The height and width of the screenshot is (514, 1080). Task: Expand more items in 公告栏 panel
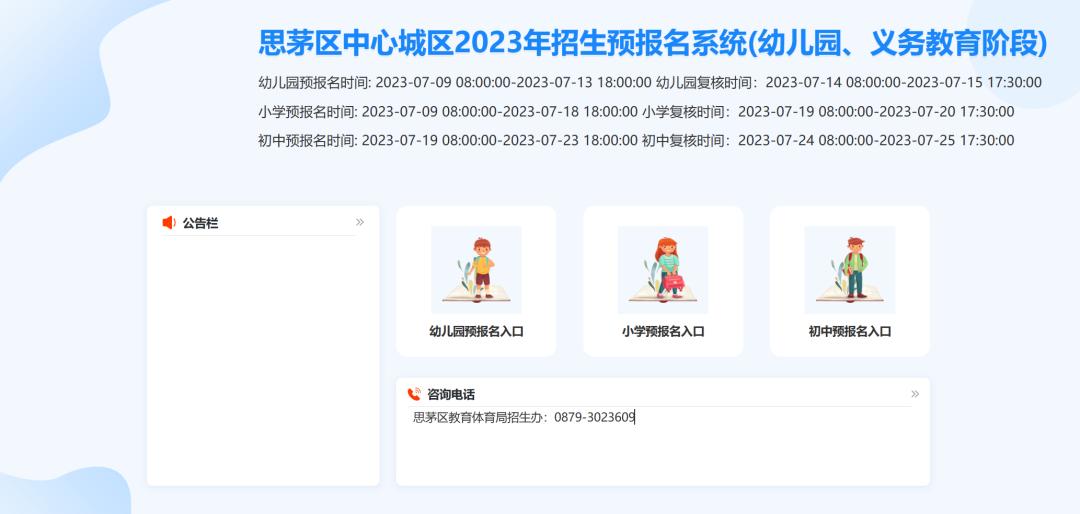[360, 222]
